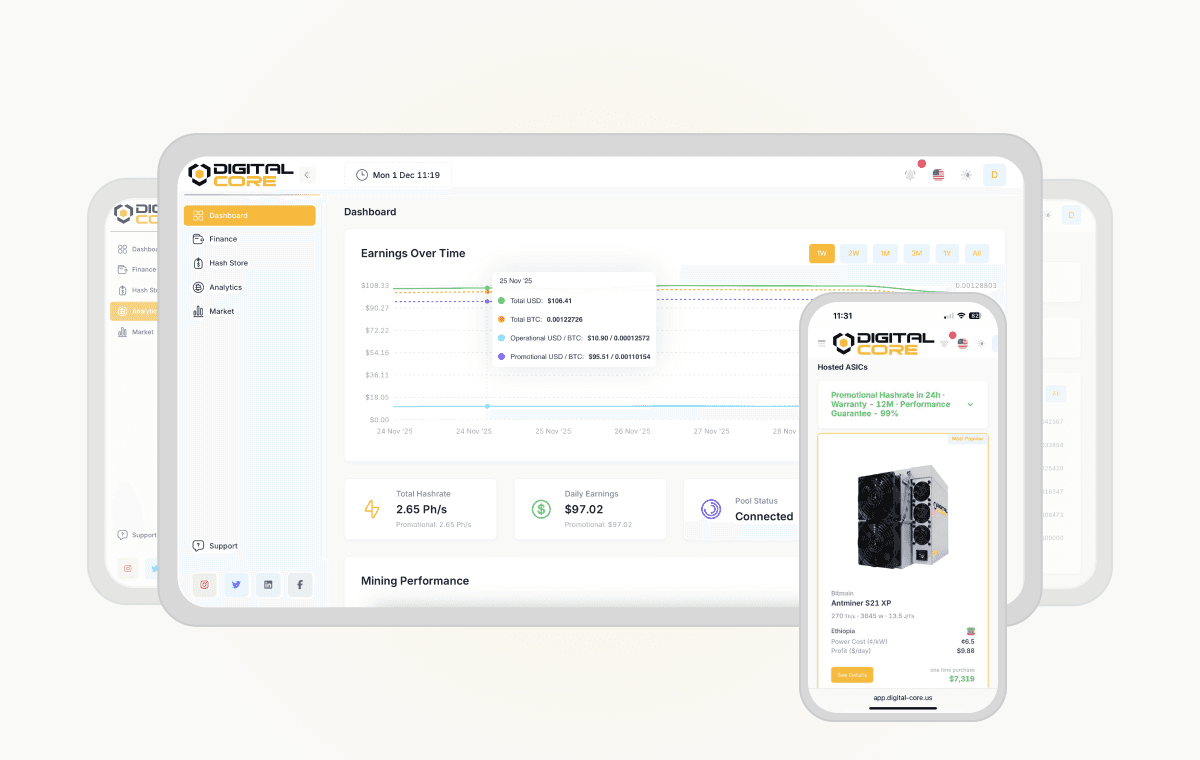The image size is (1200, 760).
Task: Select the 1W earnings range
Action: click(822, 253)
